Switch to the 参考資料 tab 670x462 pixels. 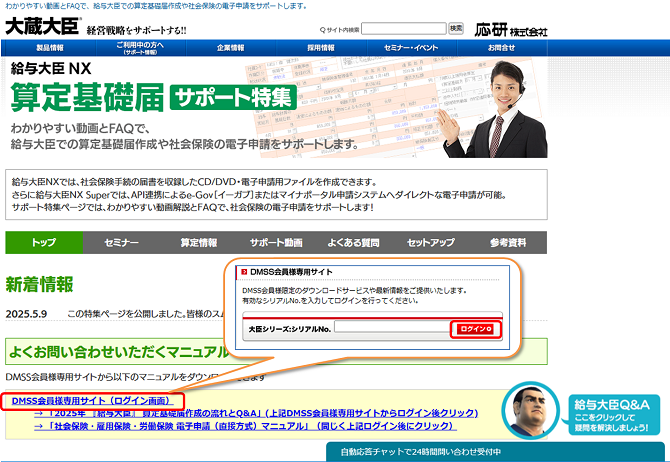pos(508,243)
